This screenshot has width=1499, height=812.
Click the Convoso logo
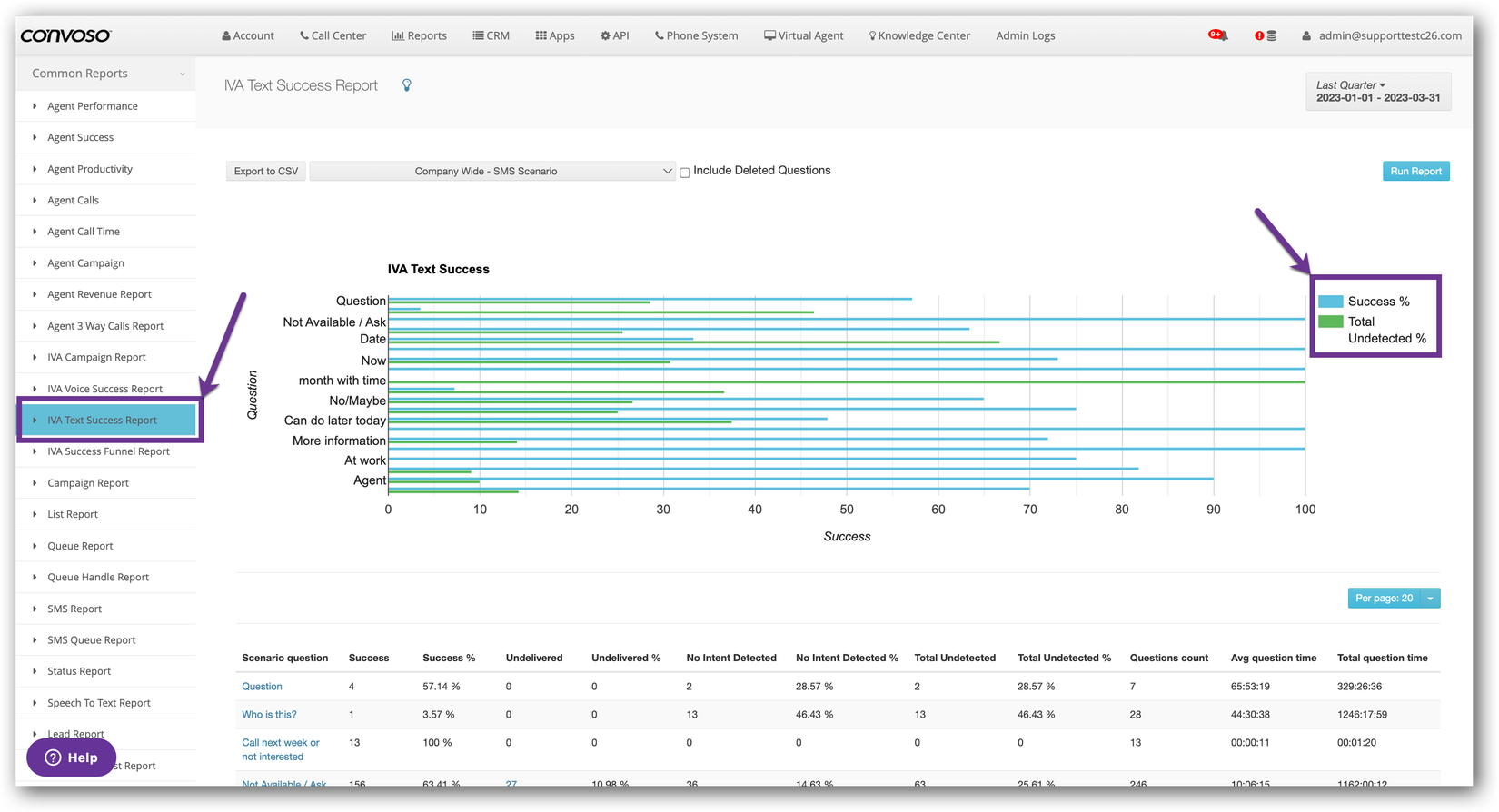[65, 35]
